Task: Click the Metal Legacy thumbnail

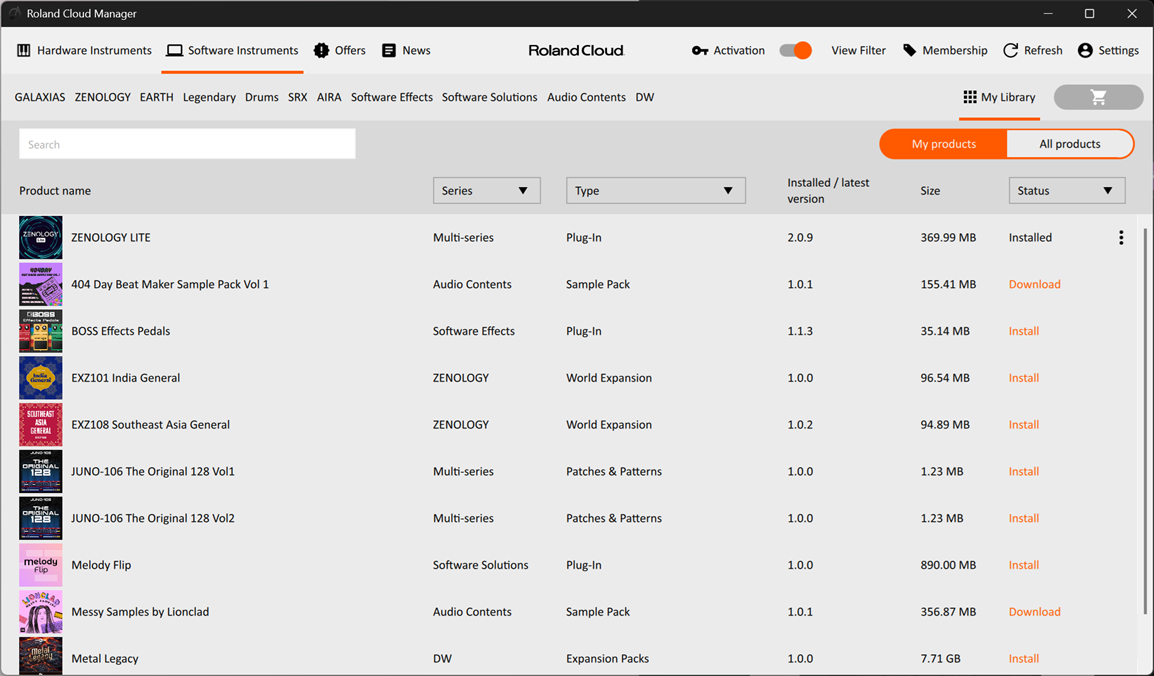Action: click(x=40, y=656)
